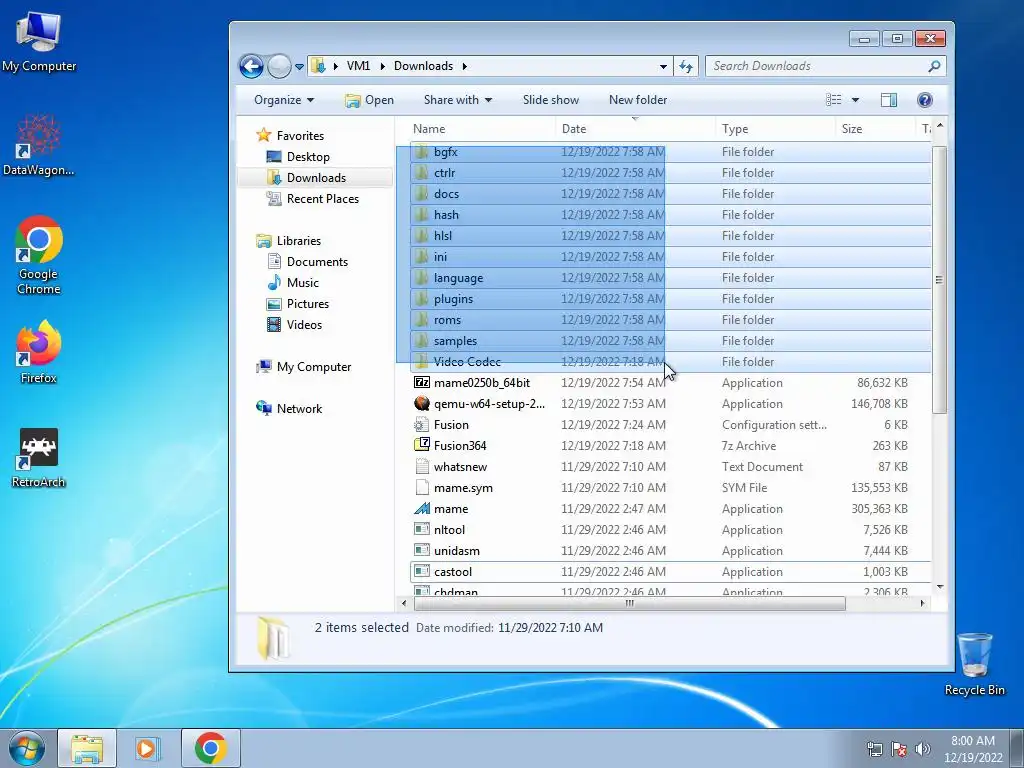Select the mame application icon
1024x768 pixels.
(x=422, y=509)
